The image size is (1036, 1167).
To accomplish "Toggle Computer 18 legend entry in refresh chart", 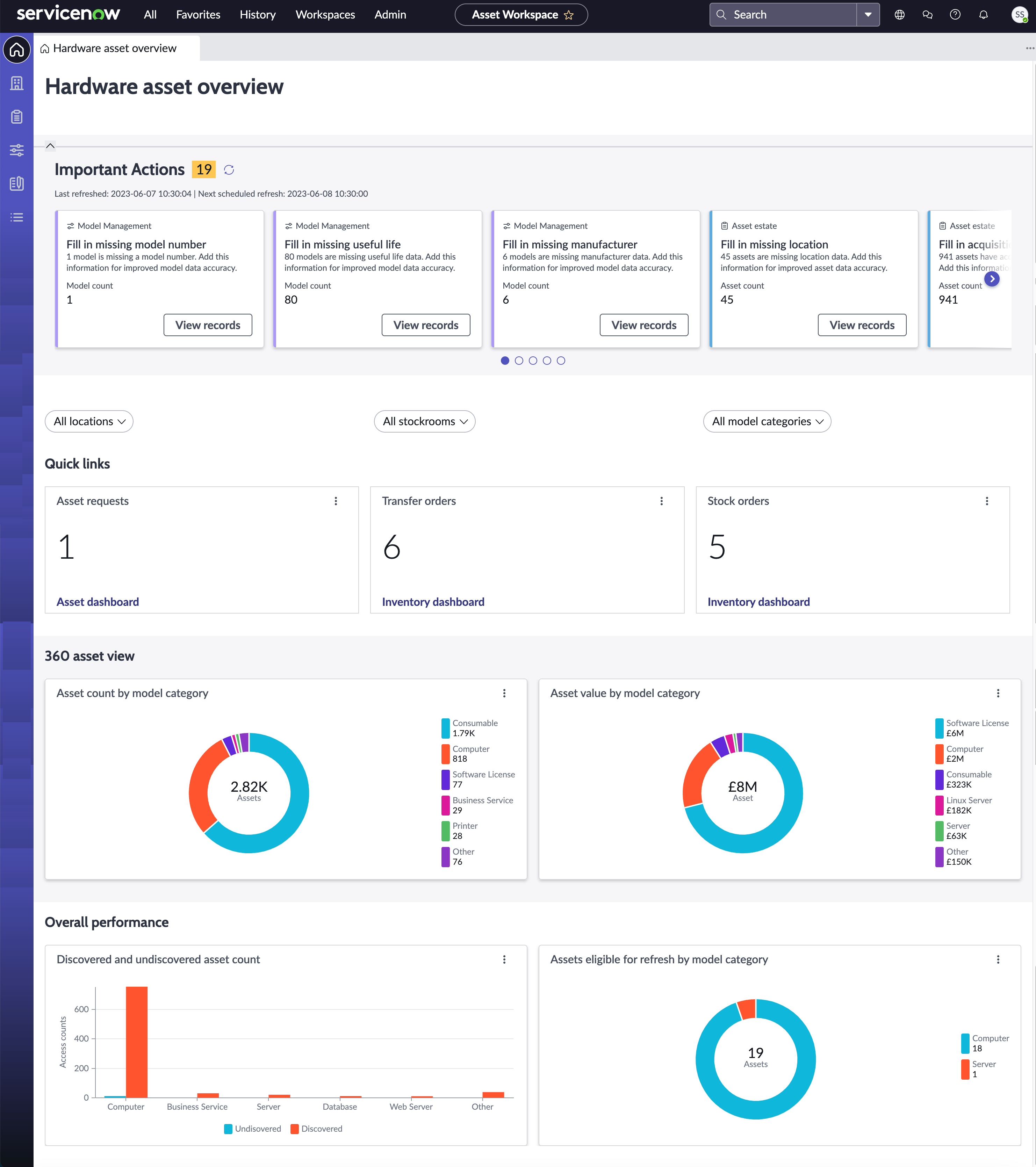I will tap(985, 1043).
